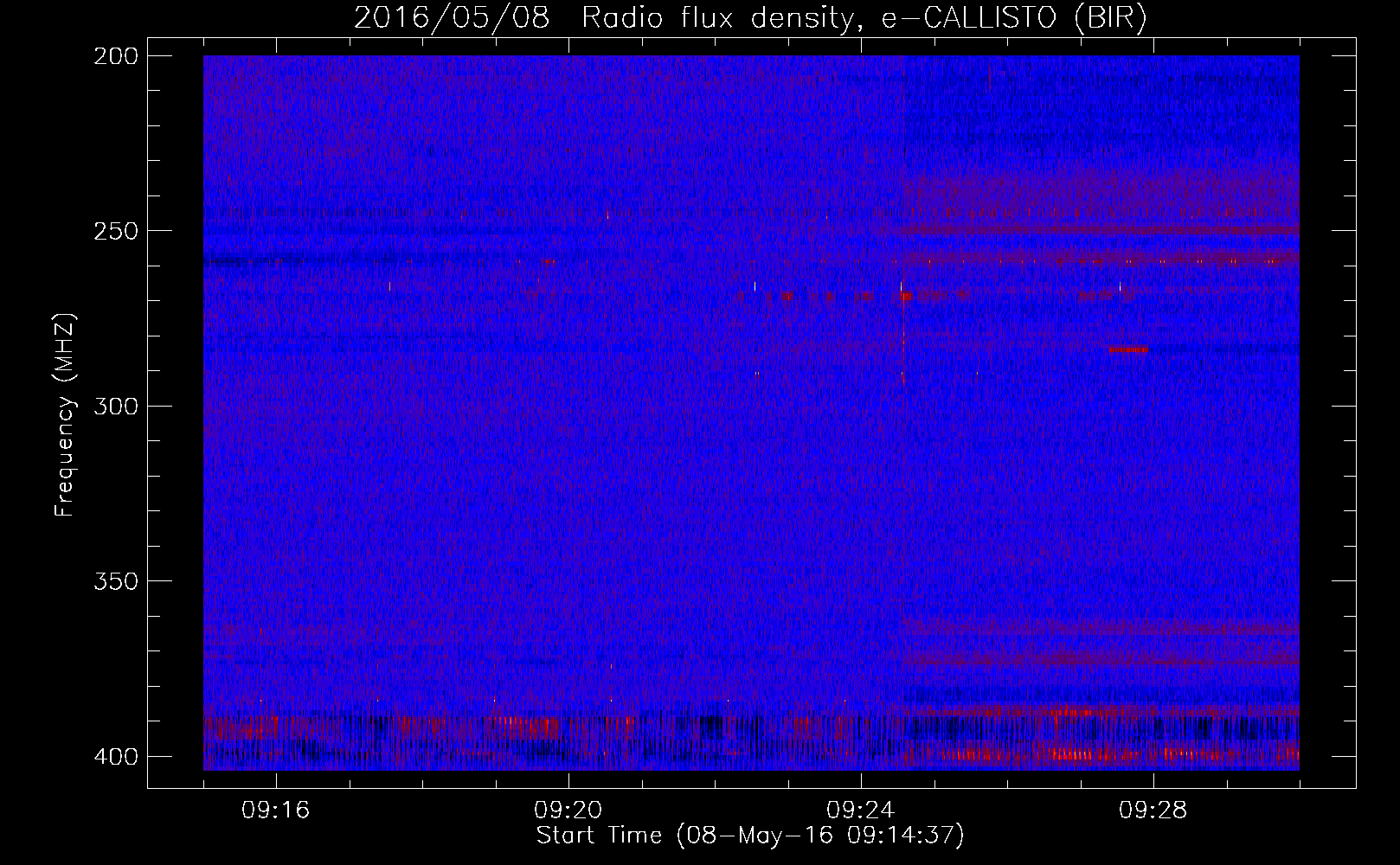Click the 09:16 time tick label
This screenshot has height=865, width=1400.
276,811
